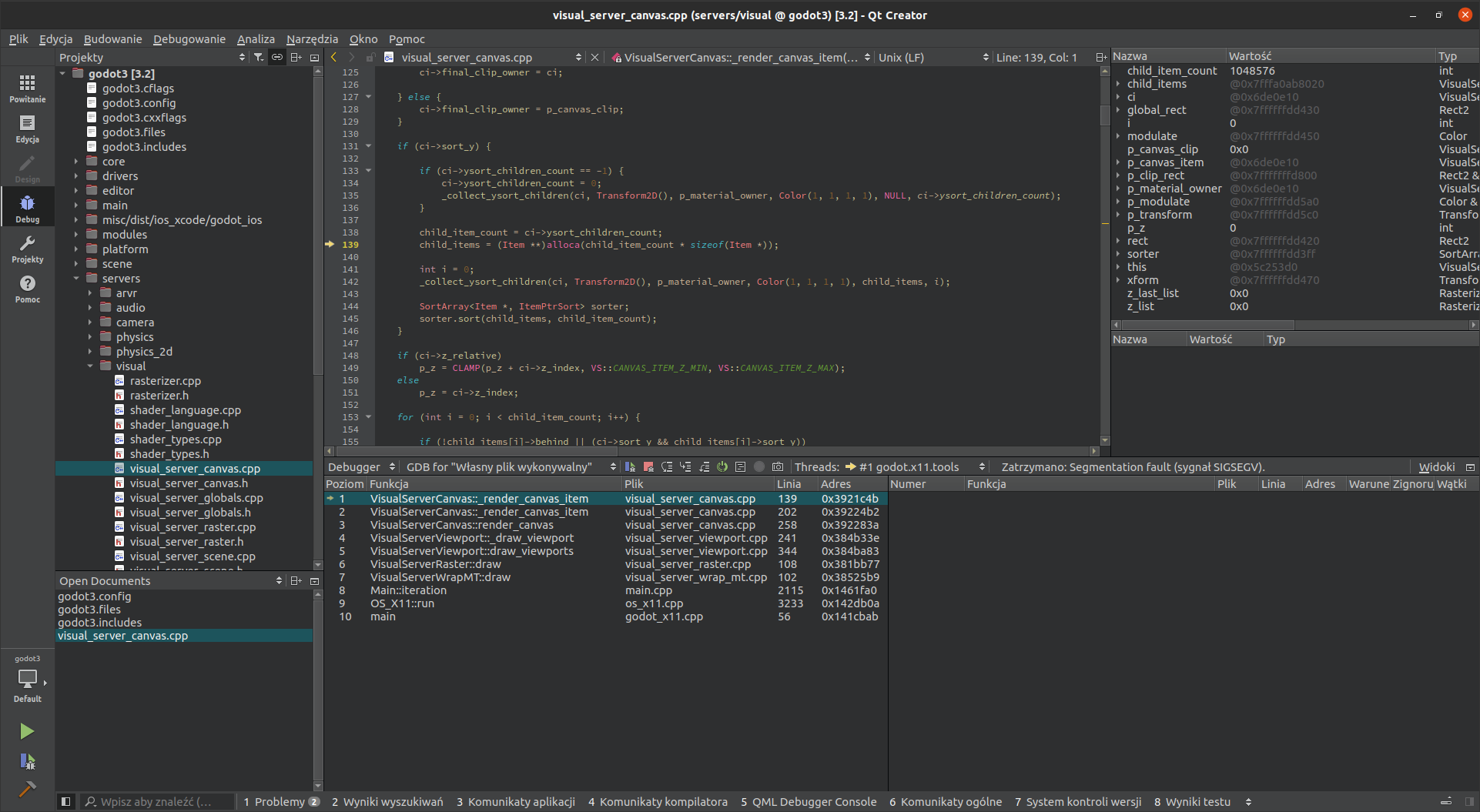Click the Step Into debugger icon
Screen dimensions: 1480x812
[685, 466]
